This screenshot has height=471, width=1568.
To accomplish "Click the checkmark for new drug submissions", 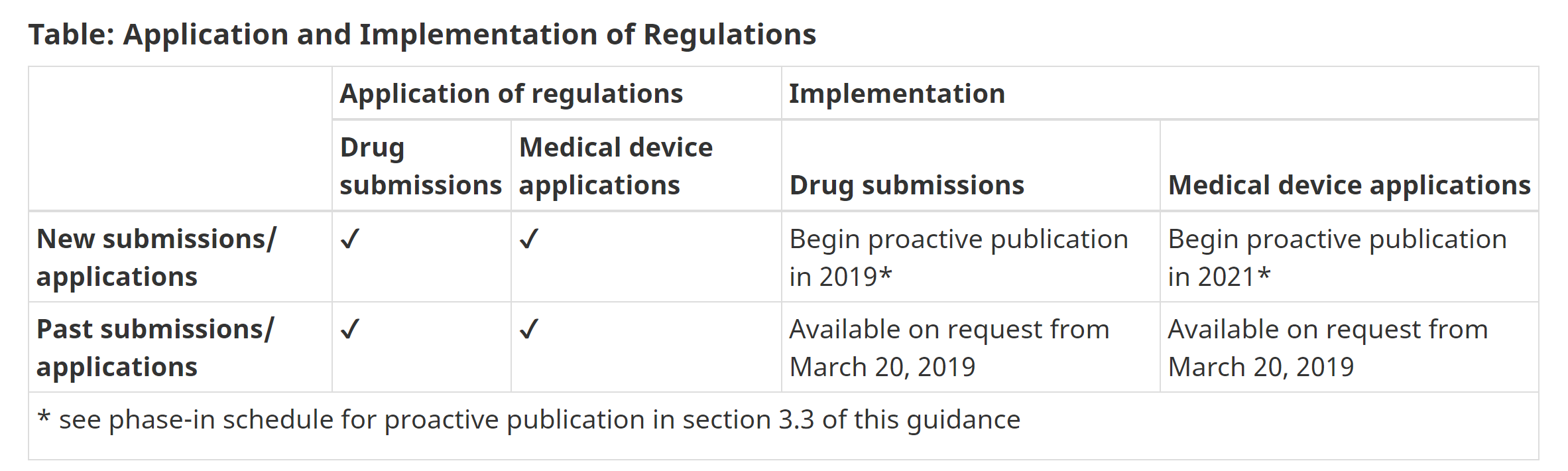I will 349,239.
